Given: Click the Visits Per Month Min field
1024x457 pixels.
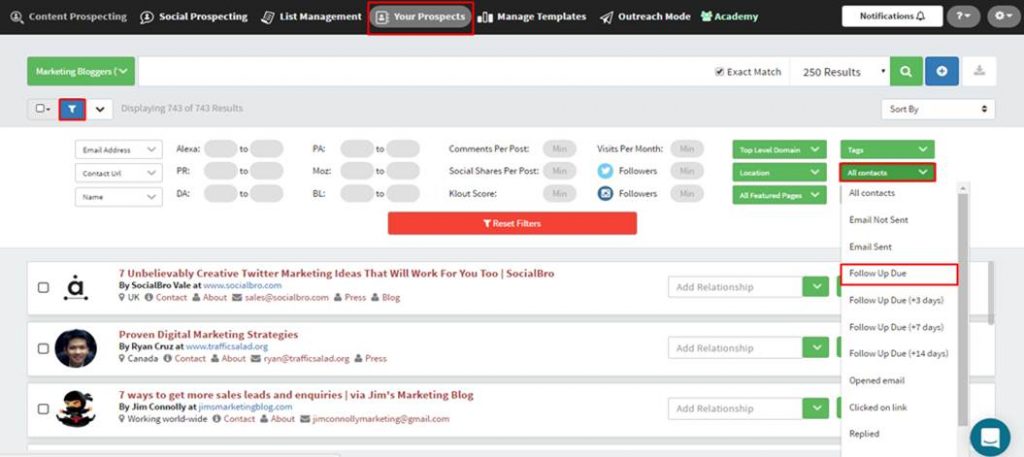Looking at the screenshot, I should [x=686, y=149].
